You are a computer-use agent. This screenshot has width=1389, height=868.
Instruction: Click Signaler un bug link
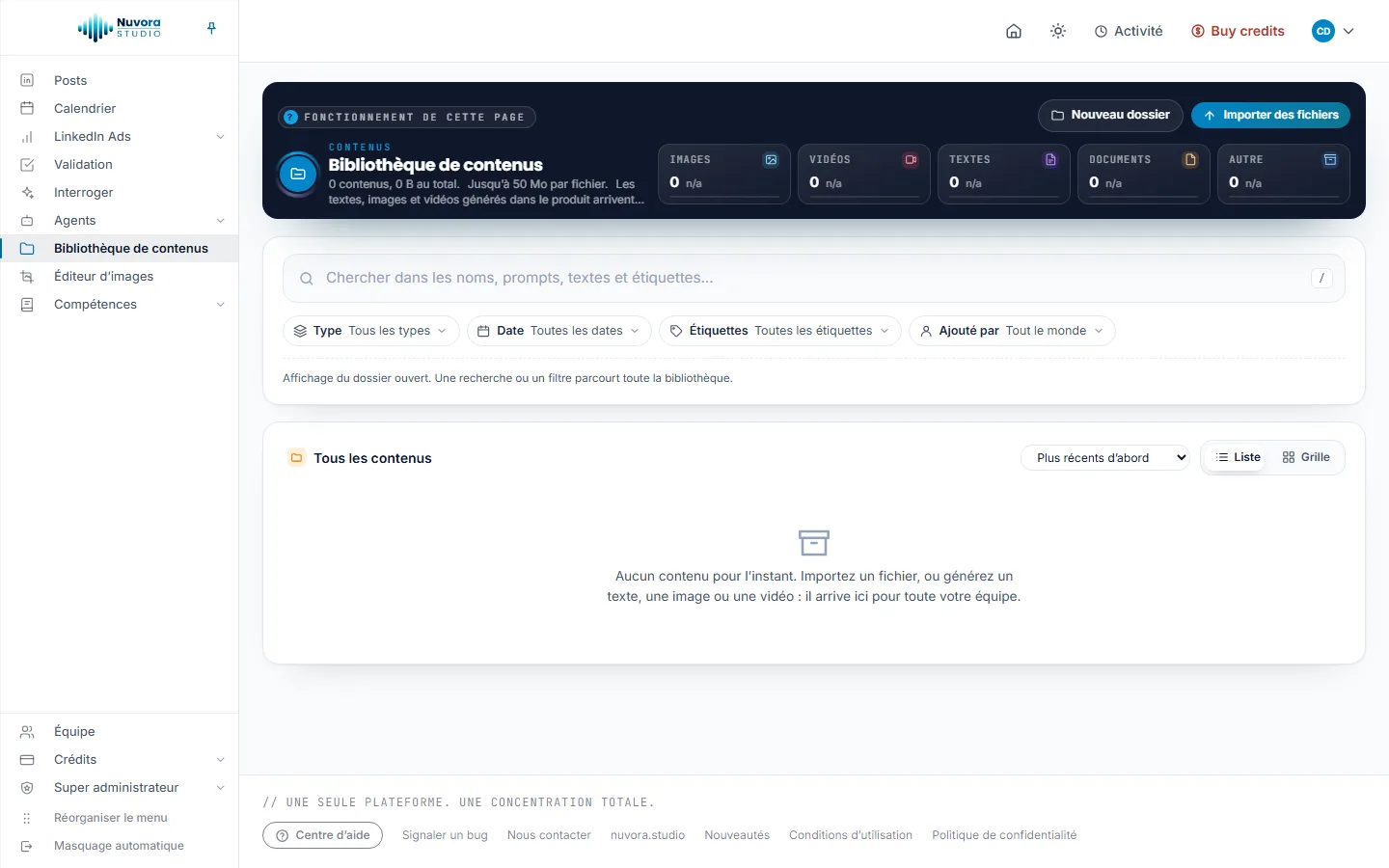pyautogui.click(x=445, y=835)
